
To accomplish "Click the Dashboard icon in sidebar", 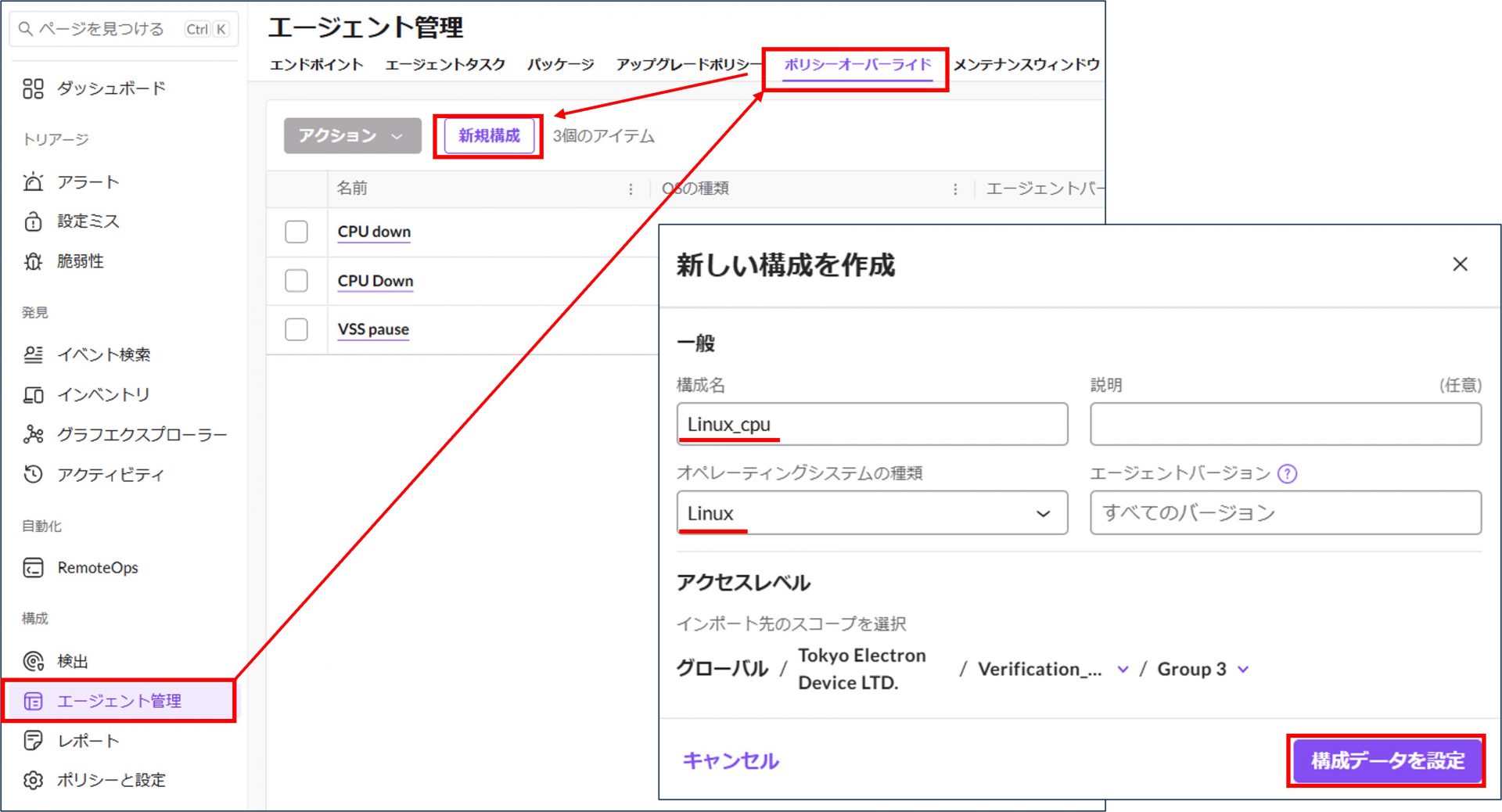I will 33,88.
